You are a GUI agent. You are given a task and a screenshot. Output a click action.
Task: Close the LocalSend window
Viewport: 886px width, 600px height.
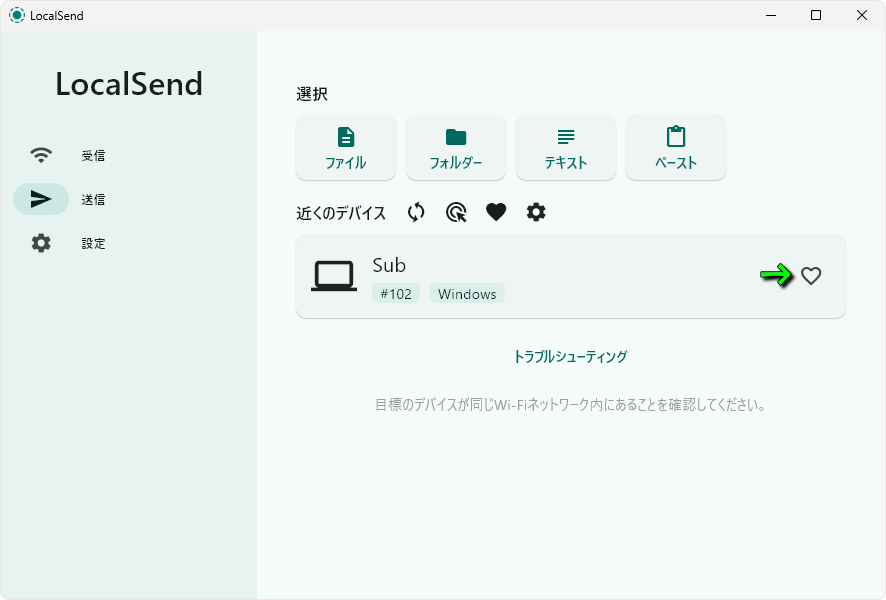tap(862, 15)
